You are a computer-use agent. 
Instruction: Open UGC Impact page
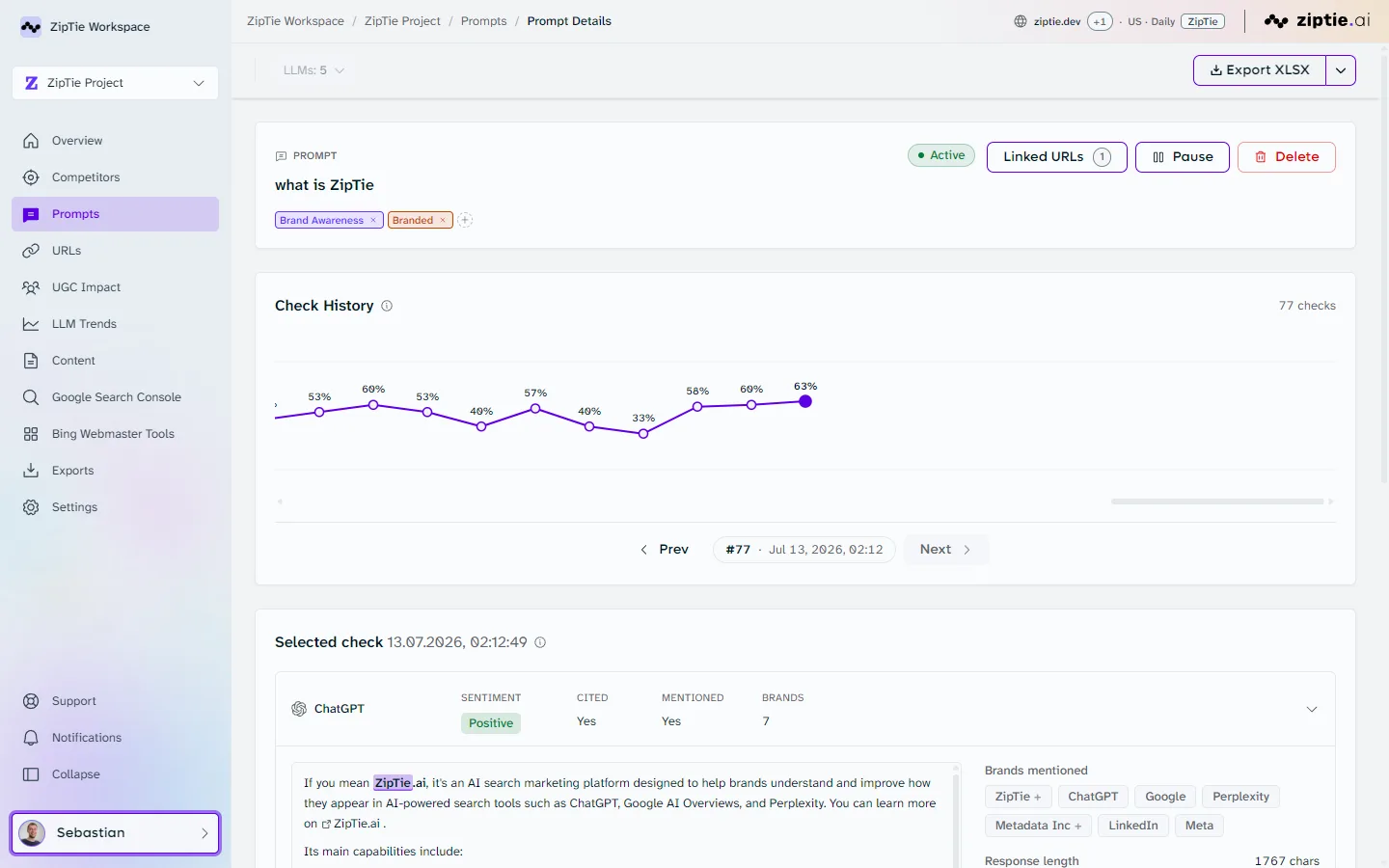click(115, 287)
